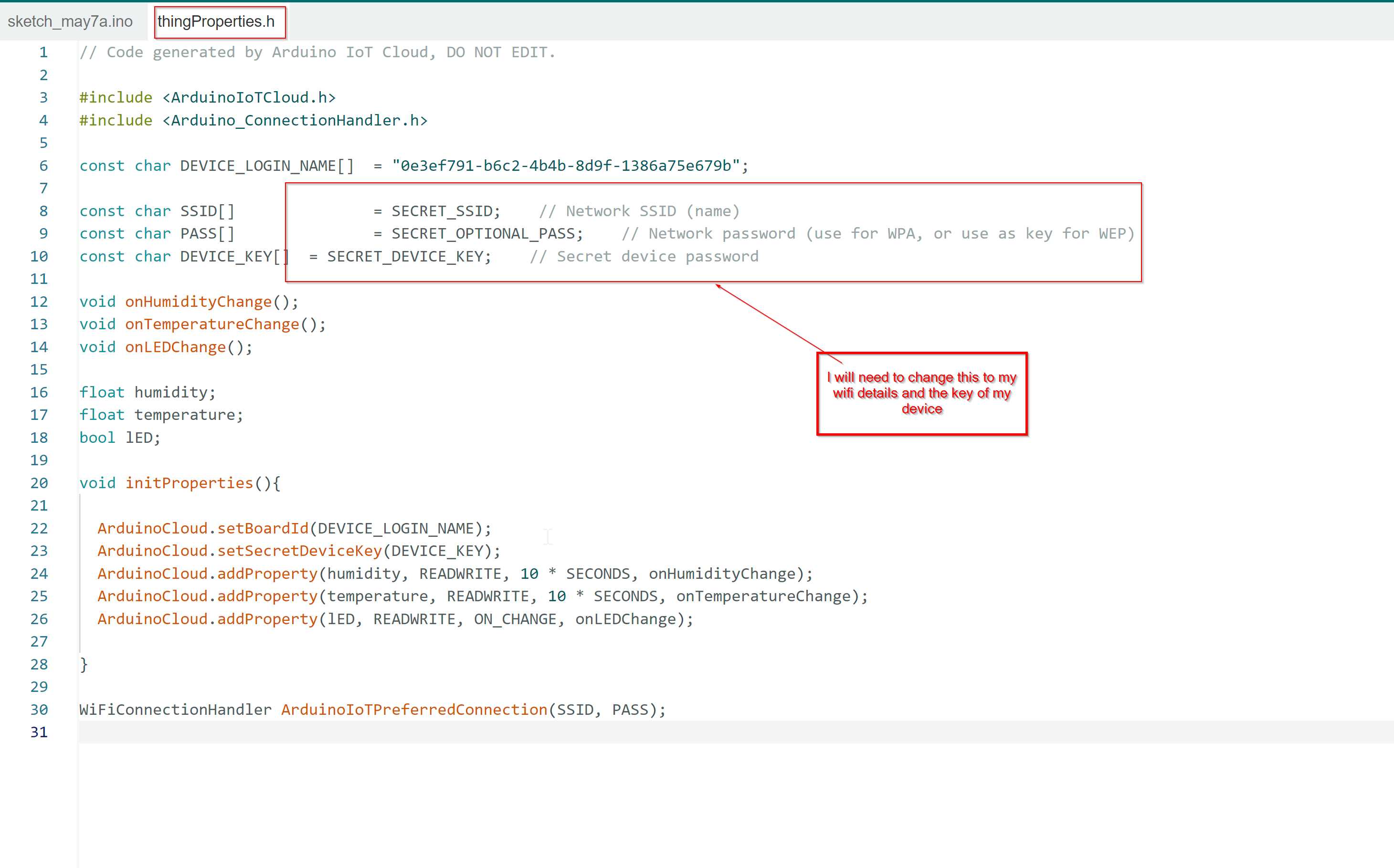Viewport: 1394px width, 868px height.
Task: Switch to the sketch_may7a.ino tab
Action: pos(70,21)
